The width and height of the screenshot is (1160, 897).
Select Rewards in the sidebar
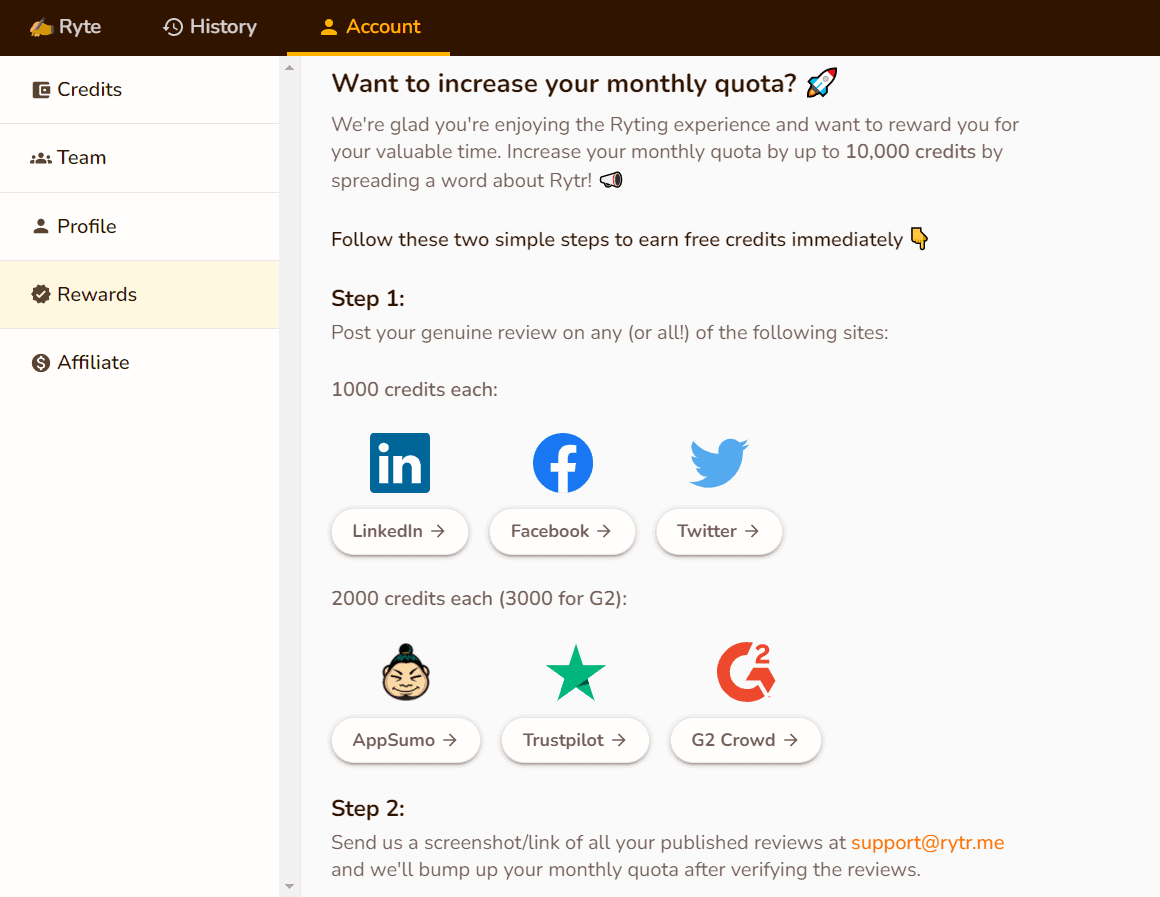pos(97,294)
